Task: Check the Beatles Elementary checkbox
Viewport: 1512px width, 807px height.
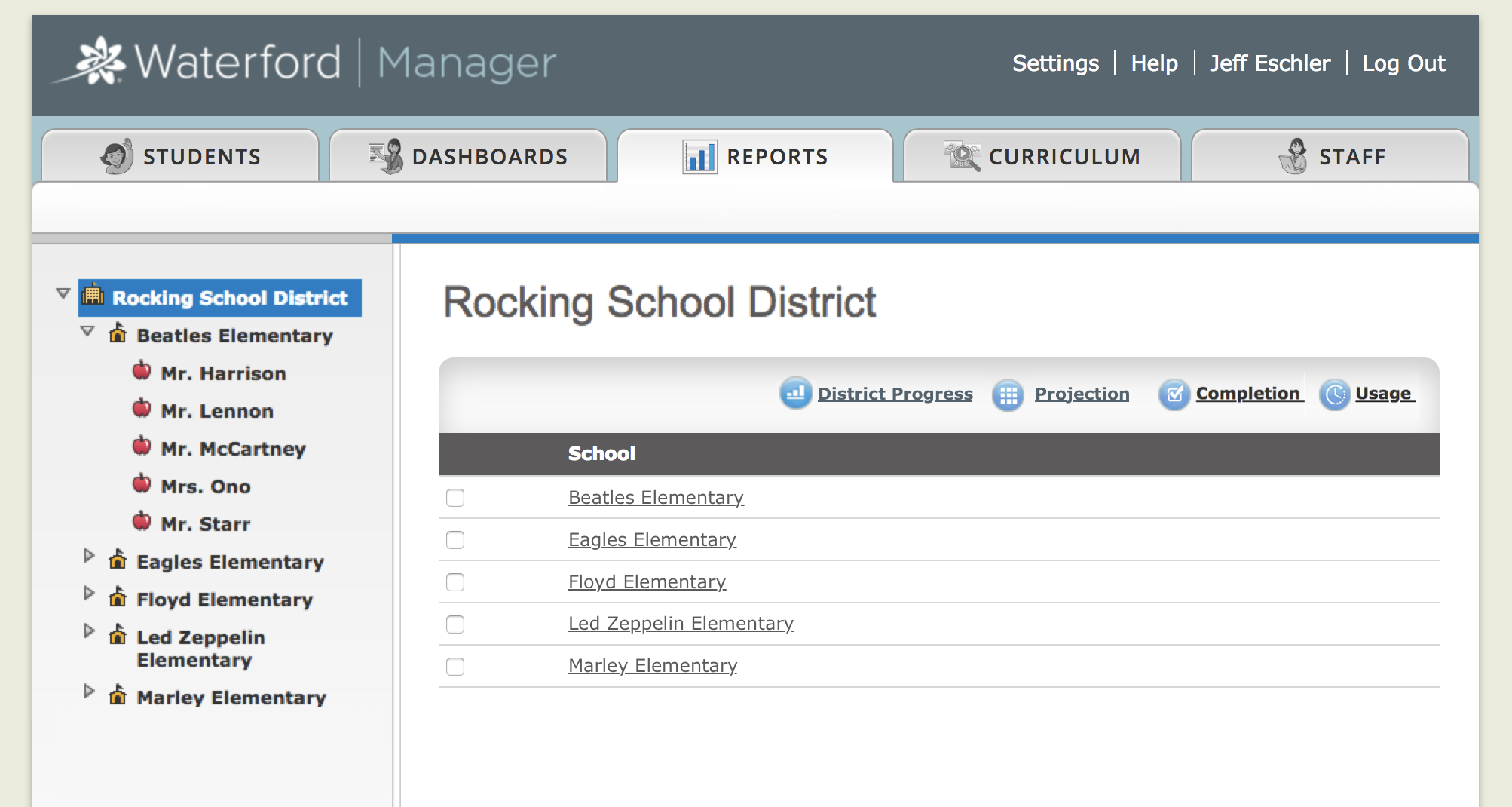Action: [x=455, y=498]
